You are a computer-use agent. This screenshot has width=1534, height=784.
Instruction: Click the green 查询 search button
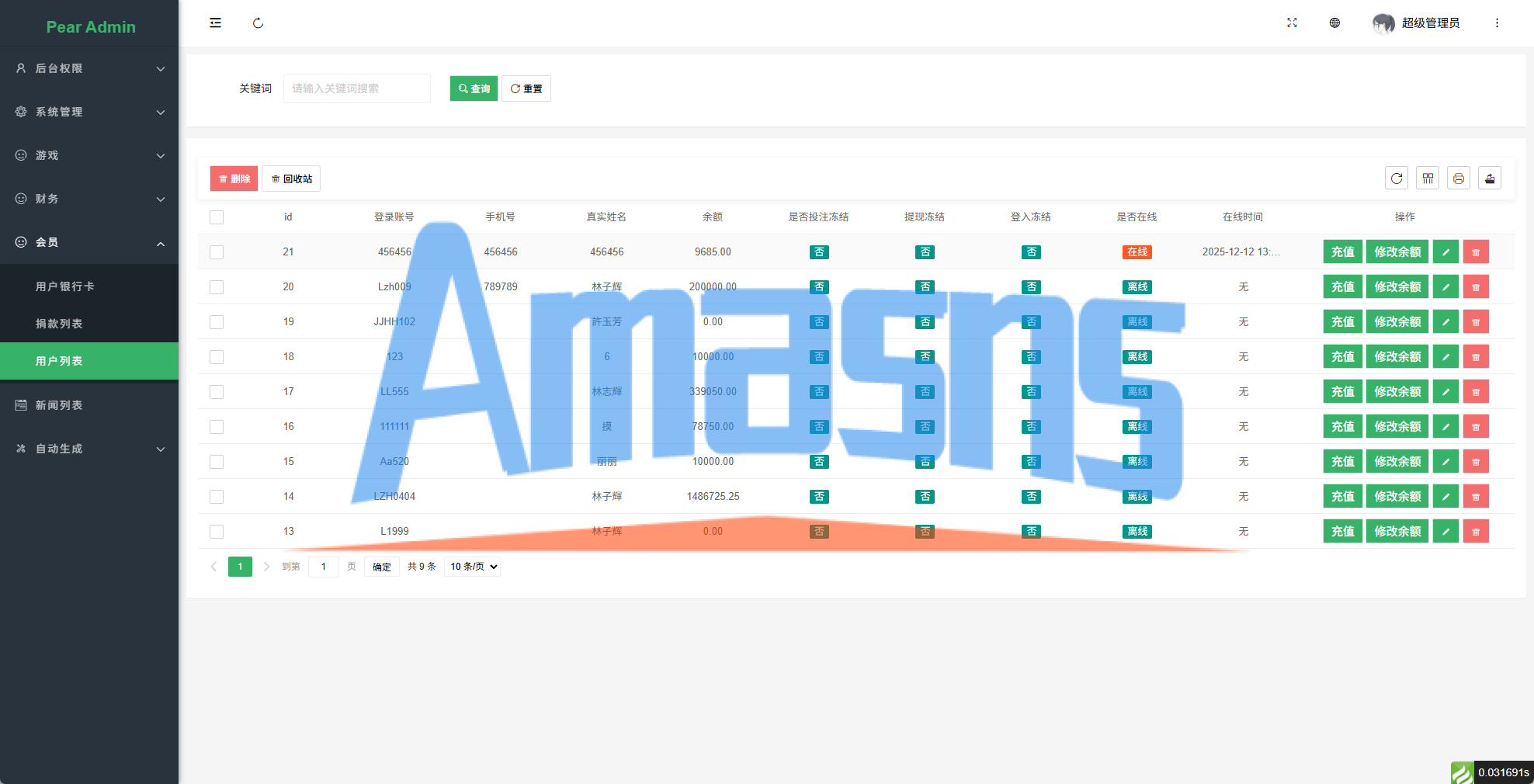474,88
